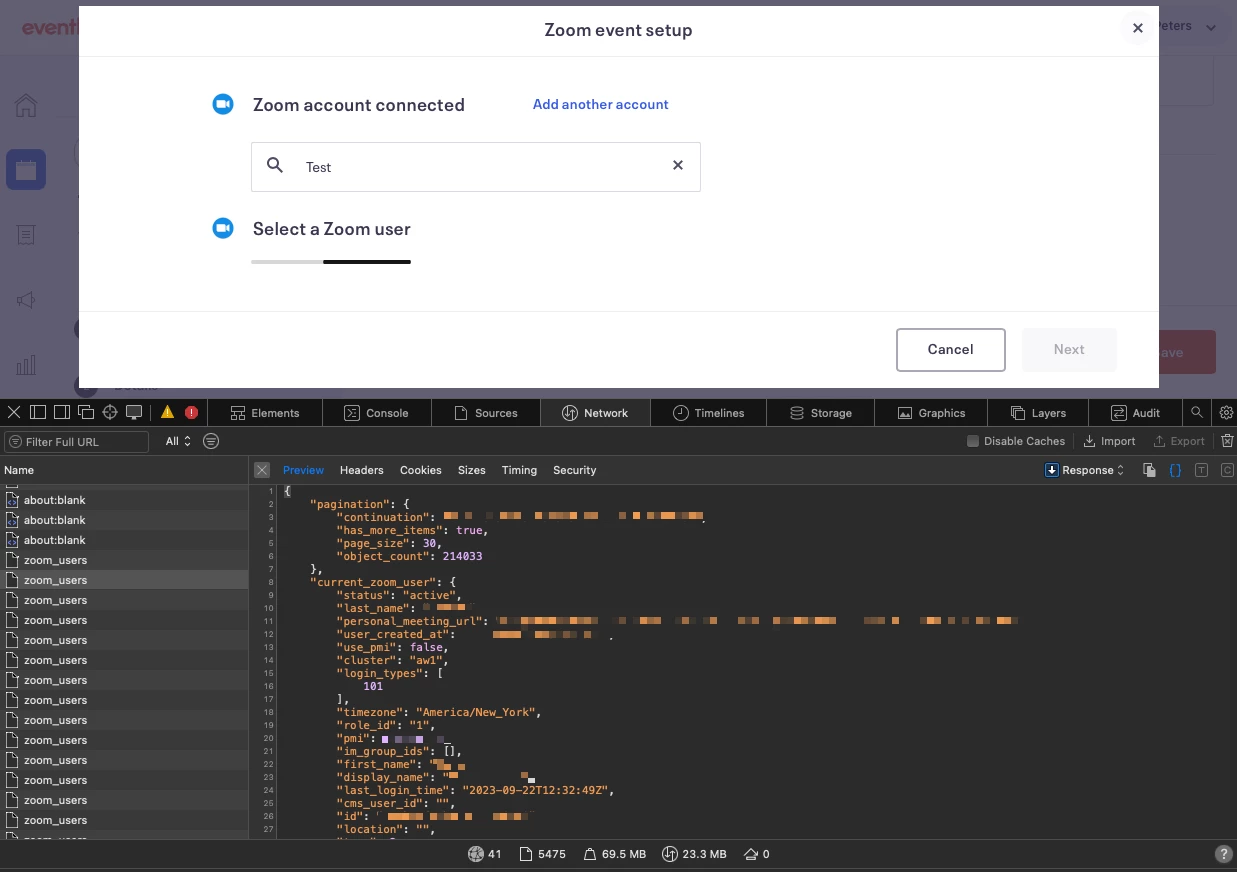Select the Preview detail tab
1237x872 pixels.
[303, 470]
